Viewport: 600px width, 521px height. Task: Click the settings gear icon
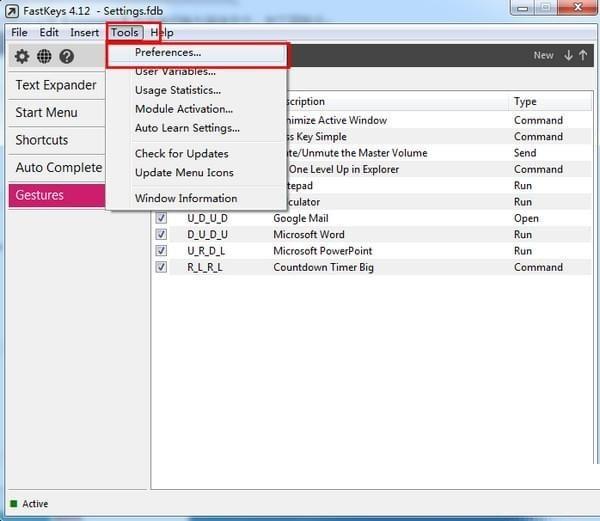(x=21, y=57)
